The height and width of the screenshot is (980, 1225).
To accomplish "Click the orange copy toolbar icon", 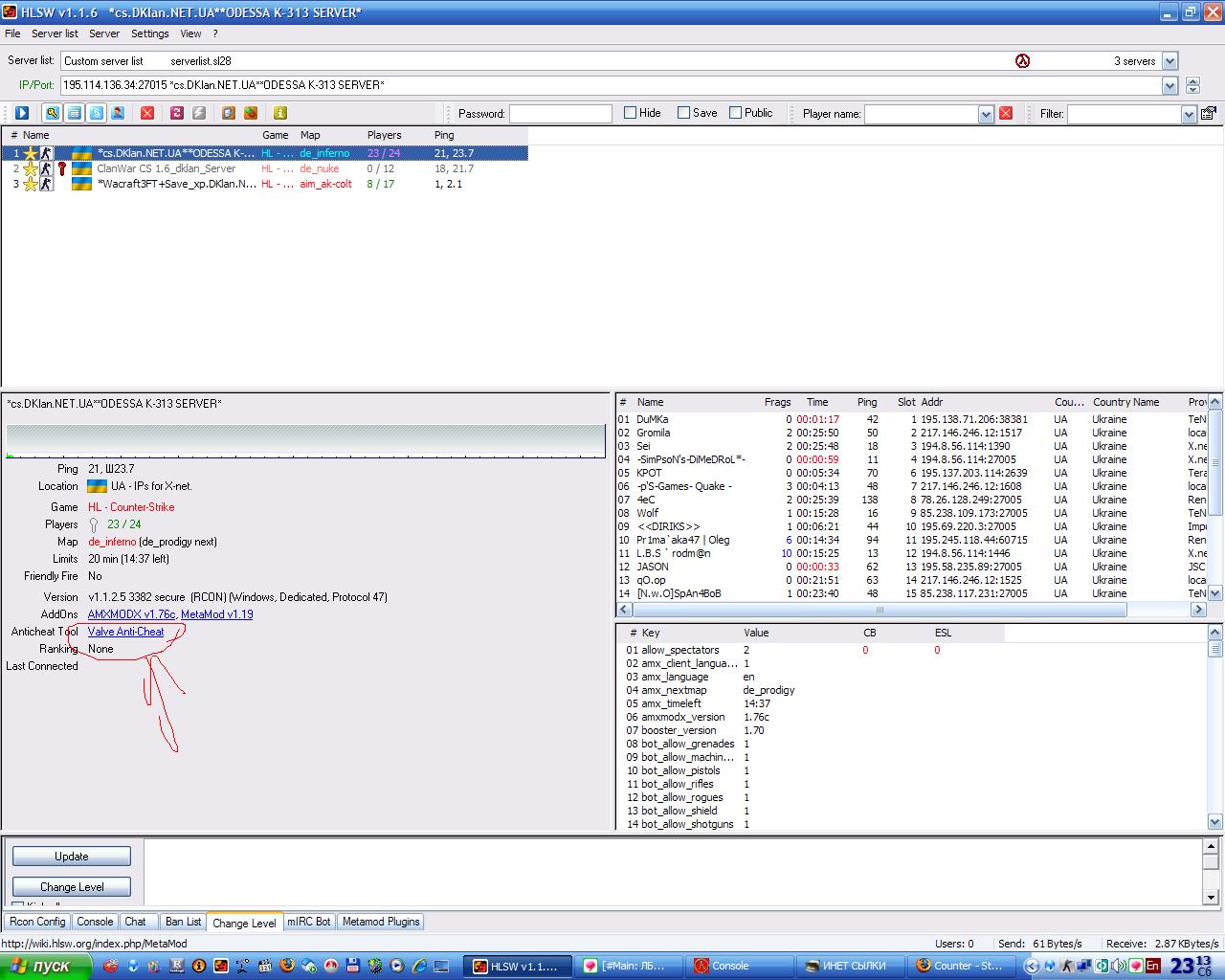I will point(229,113).
